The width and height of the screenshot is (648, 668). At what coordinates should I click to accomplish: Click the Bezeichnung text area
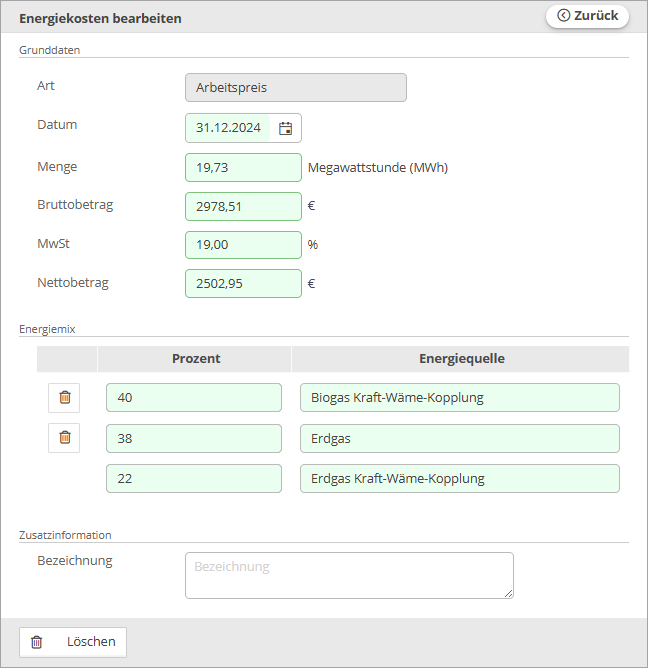349,576
